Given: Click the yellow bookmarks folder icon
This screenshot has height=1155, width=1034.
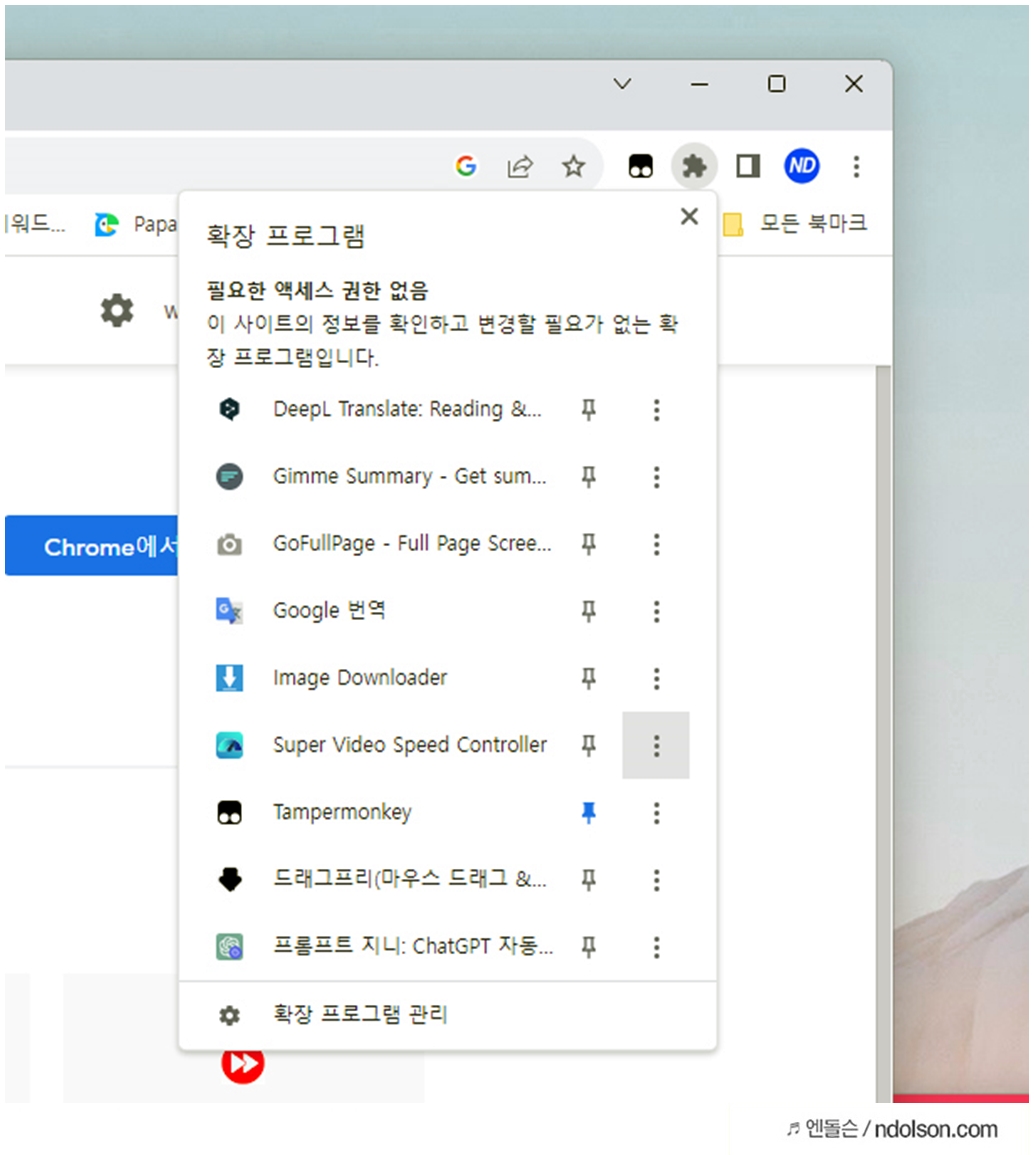Looking at the screenshot, I should tap(733, 224).
